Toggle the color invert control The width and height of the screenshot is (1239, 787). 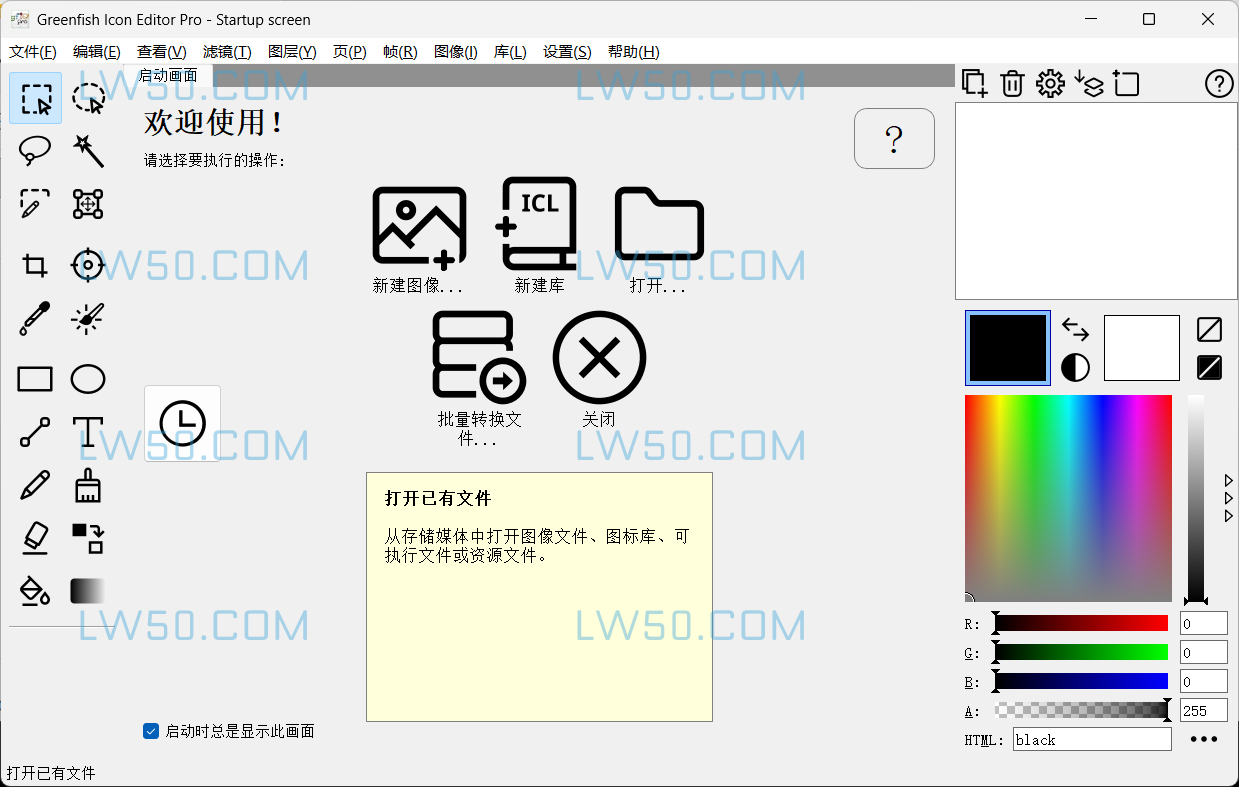[1074, 367]
